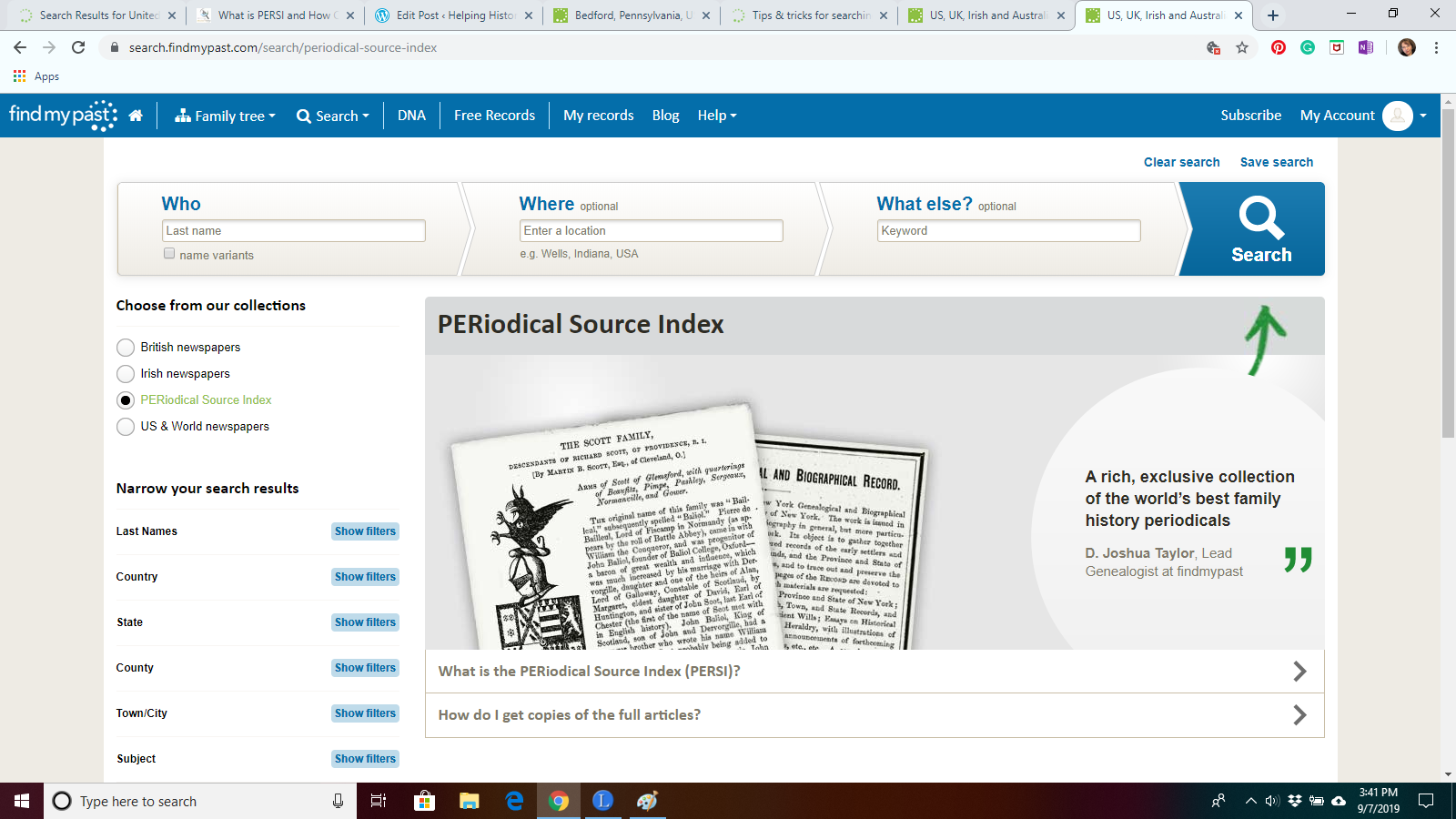Click the Clear search link
This screenshot has width=1456, height=819.
[1181, 162]
